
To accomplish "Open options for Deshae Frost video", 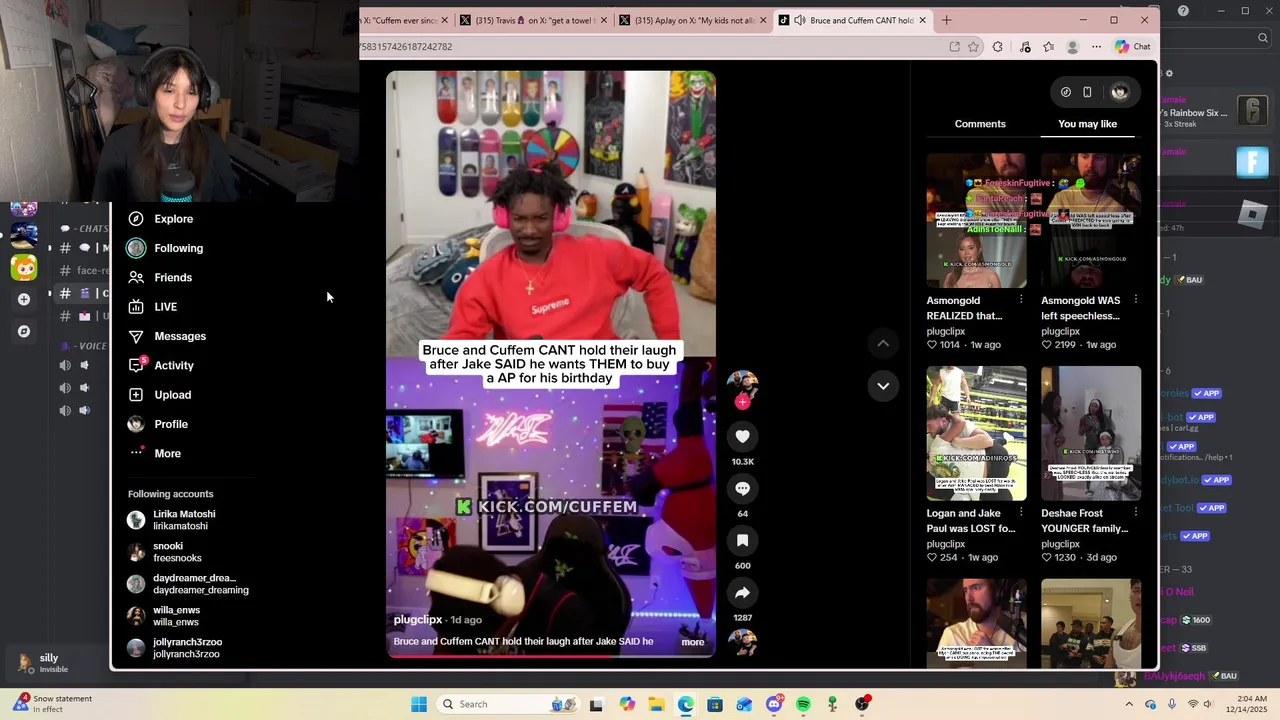I will coord(1135,513).
